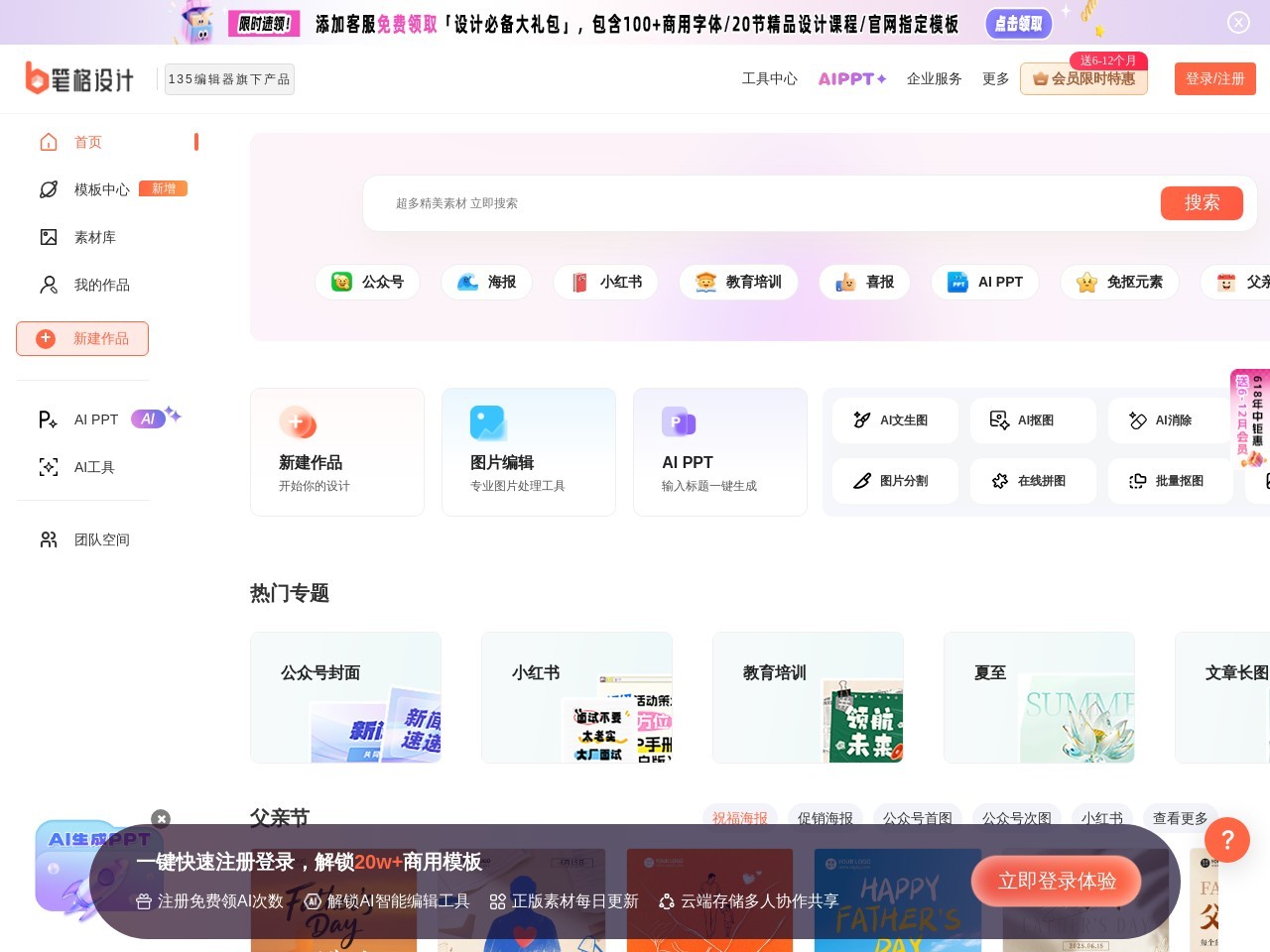This screenshot has width=1270, height=952.
Task: Select the 促销海报 tab
Action: [x=825, y=818]
